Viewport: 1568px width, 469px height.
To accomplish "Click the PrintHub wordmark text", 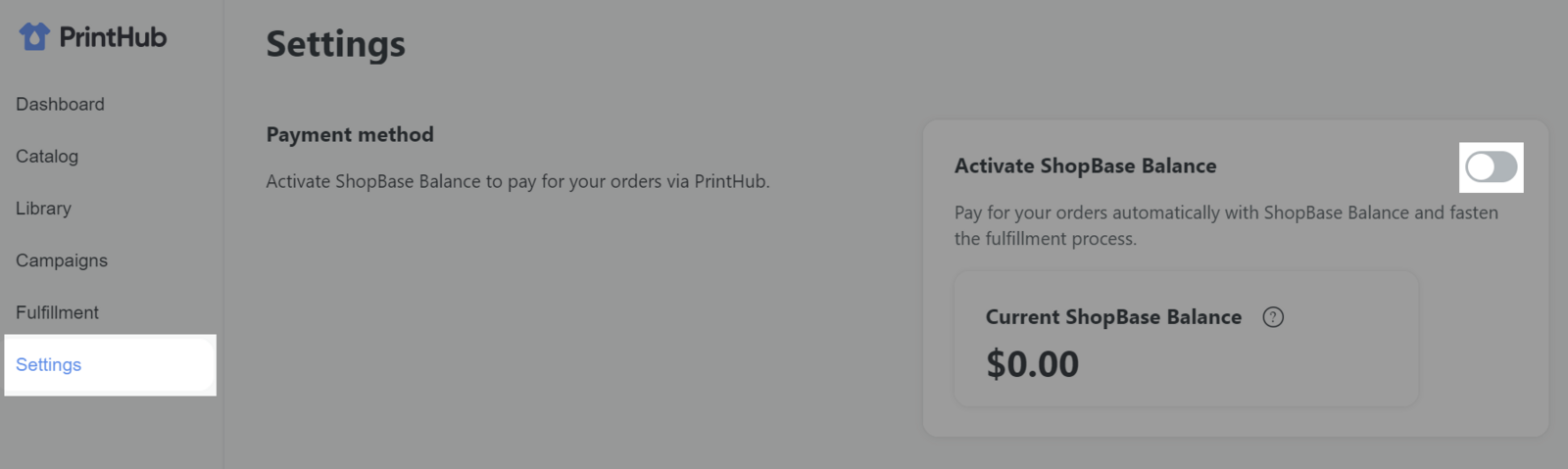I will (x=113, y=37).
